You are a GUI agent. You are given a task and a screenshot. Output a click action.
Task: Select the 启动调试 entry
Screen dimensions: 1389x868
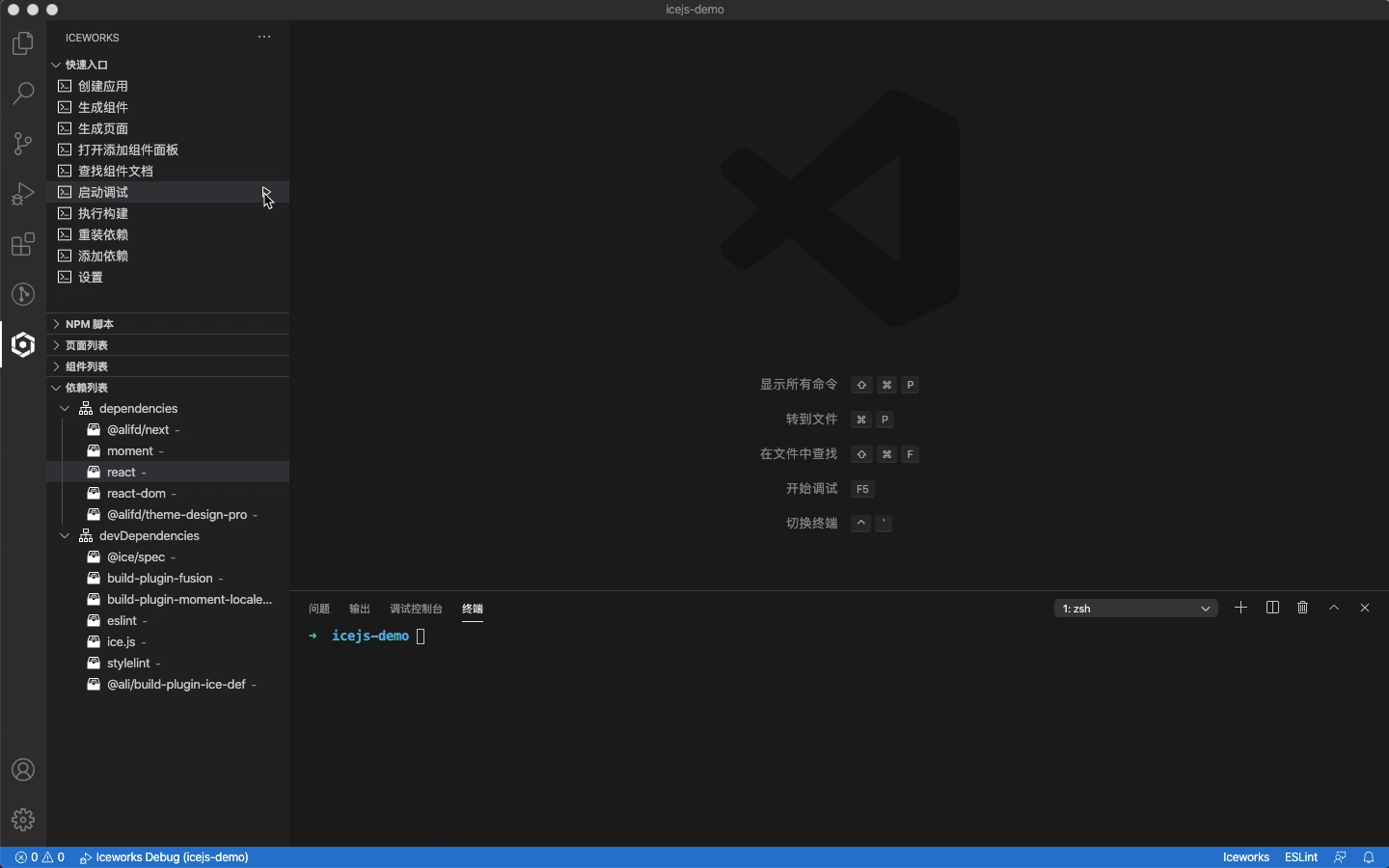tap(168, 192)
